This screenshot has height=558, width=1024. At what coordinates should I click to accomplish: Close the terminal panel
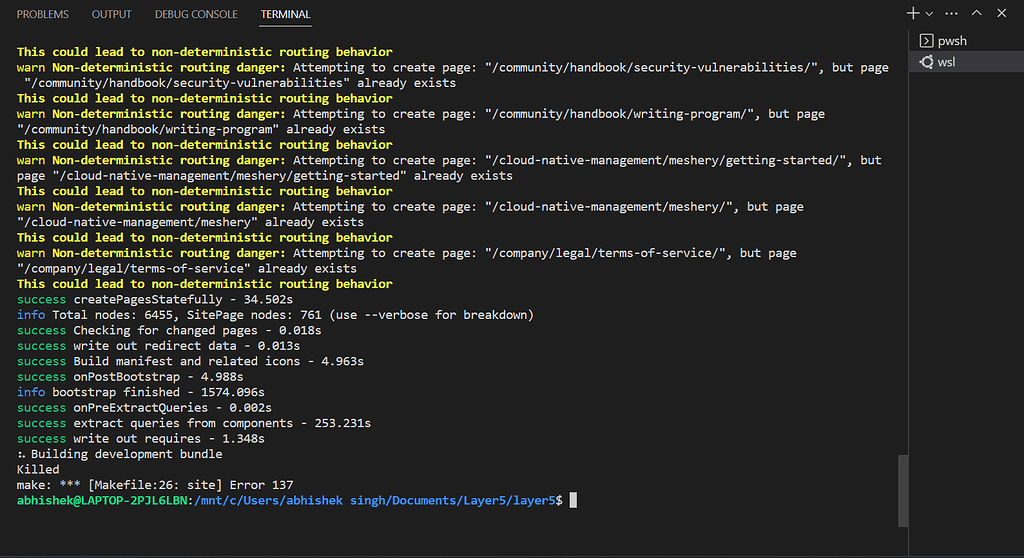pyautogui.click(x=1002, y=13)
